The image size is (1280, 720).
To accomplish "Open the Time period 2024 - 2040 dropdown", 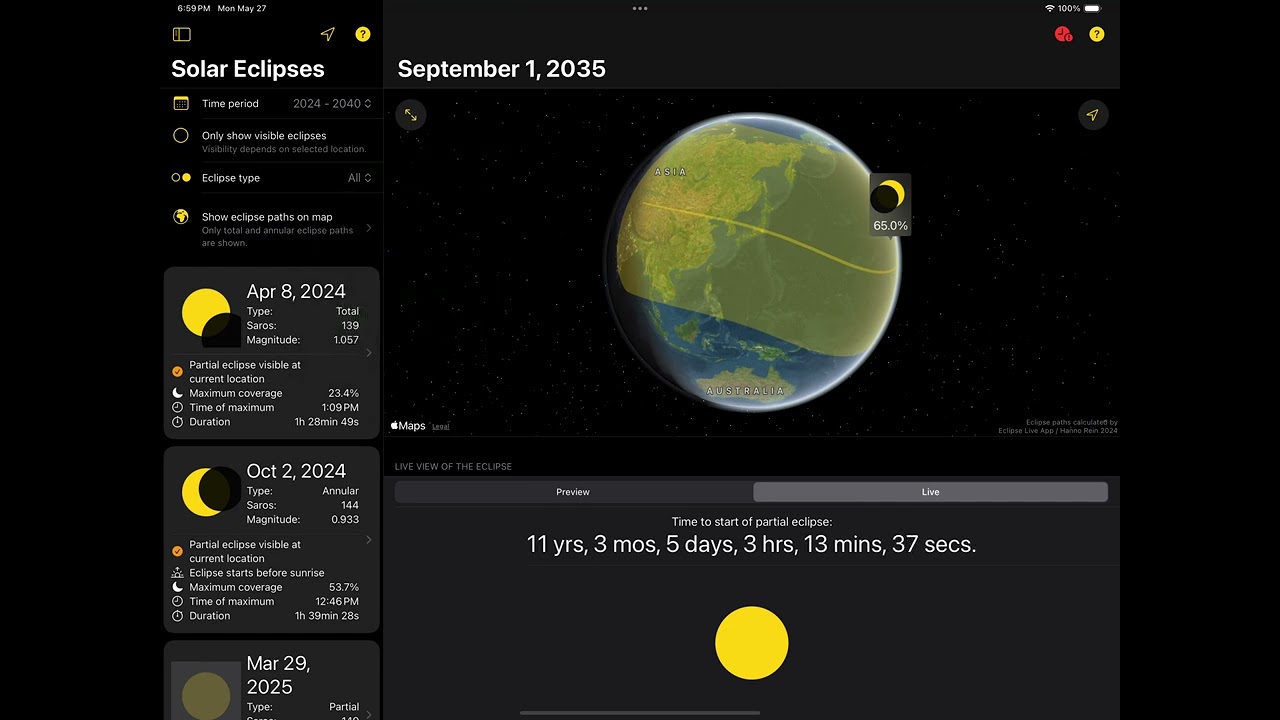I will tap(332, 103).
